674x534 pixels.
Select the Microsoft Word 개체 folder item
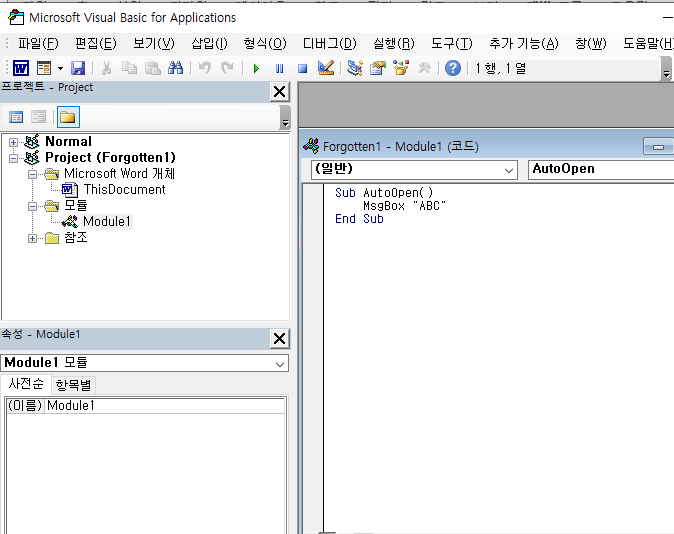click(119, 173)
